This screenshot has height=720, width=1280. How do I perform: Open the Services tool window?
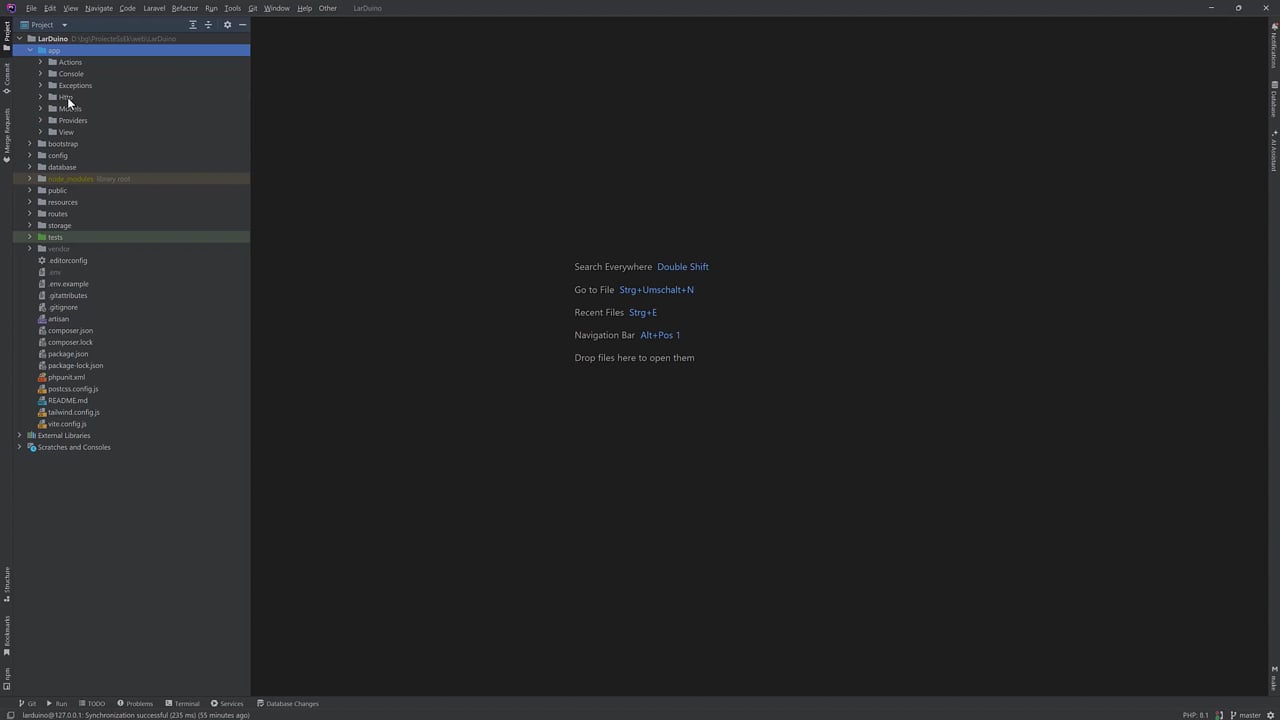227,703
